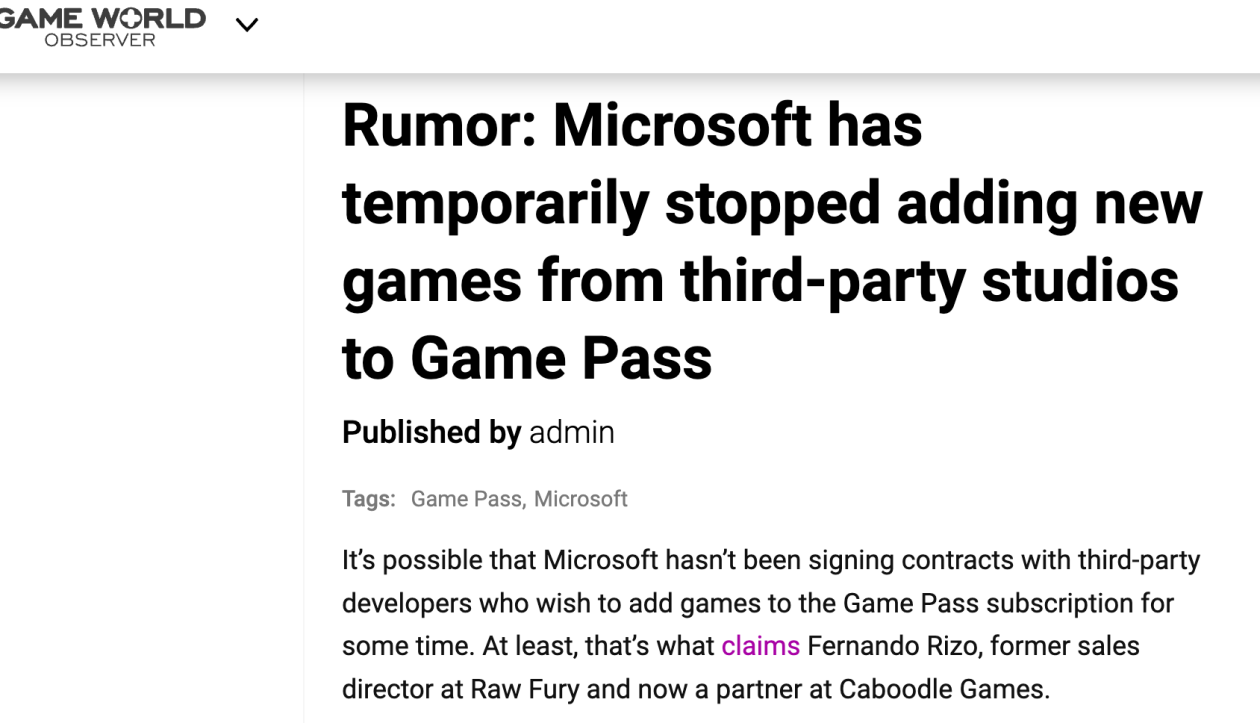
Task: Click the words Game Pass in headline
Action: click(561, 358)
